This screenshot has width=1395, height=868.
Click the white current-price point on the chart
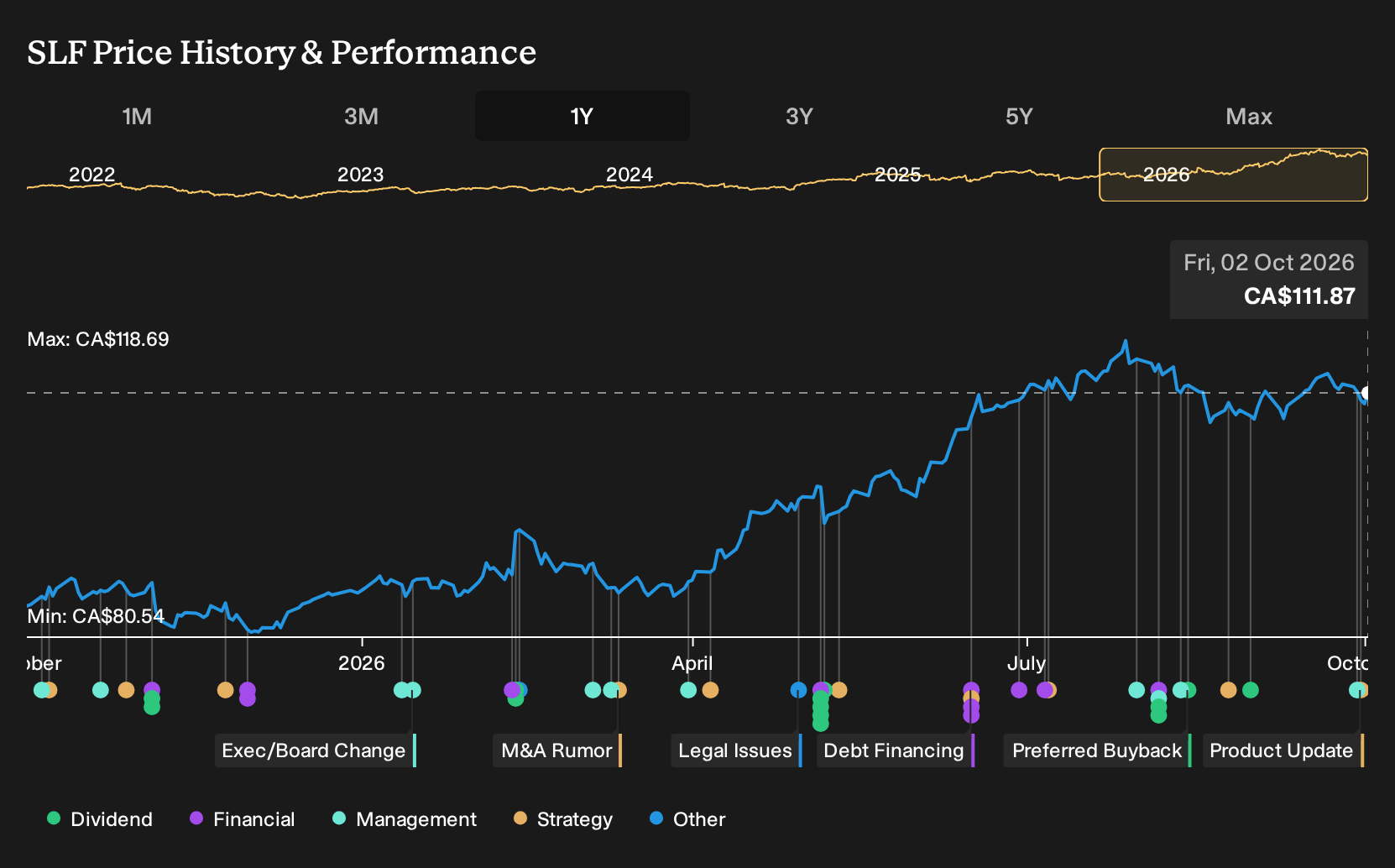click(1366, 393)
